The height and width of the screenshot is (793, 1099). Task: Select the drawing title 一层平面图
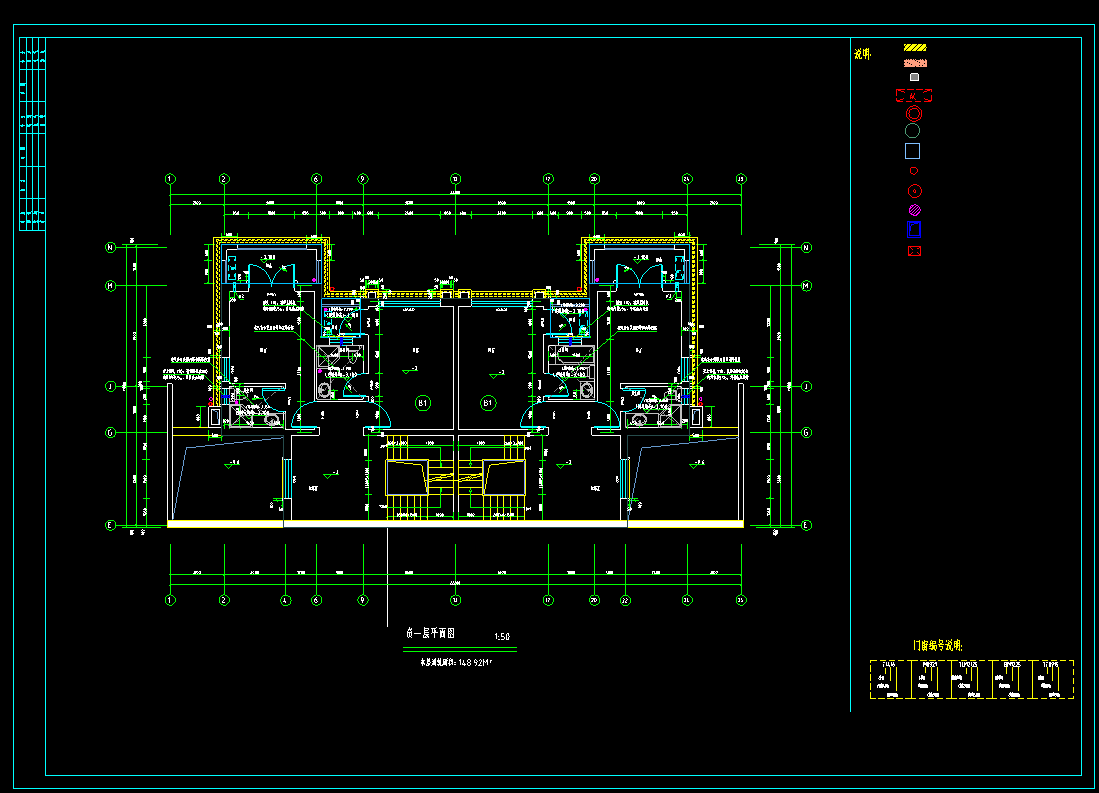tap(430, 633)
